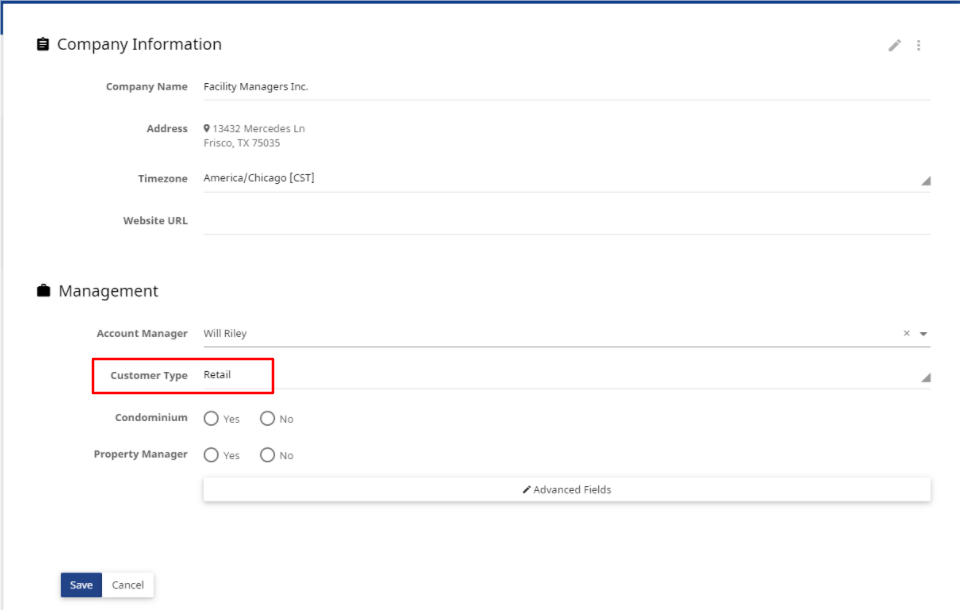Click the map pin icon beside the address
Screen dimensions: 972x610
pyautogui.click(x=206, y=128)
